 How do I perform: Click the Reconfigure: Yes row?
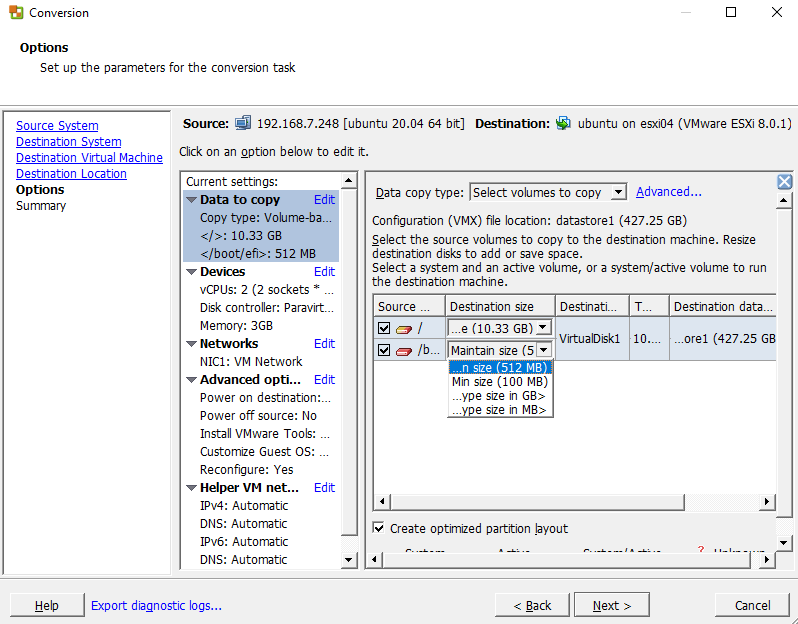coord(246,470)
